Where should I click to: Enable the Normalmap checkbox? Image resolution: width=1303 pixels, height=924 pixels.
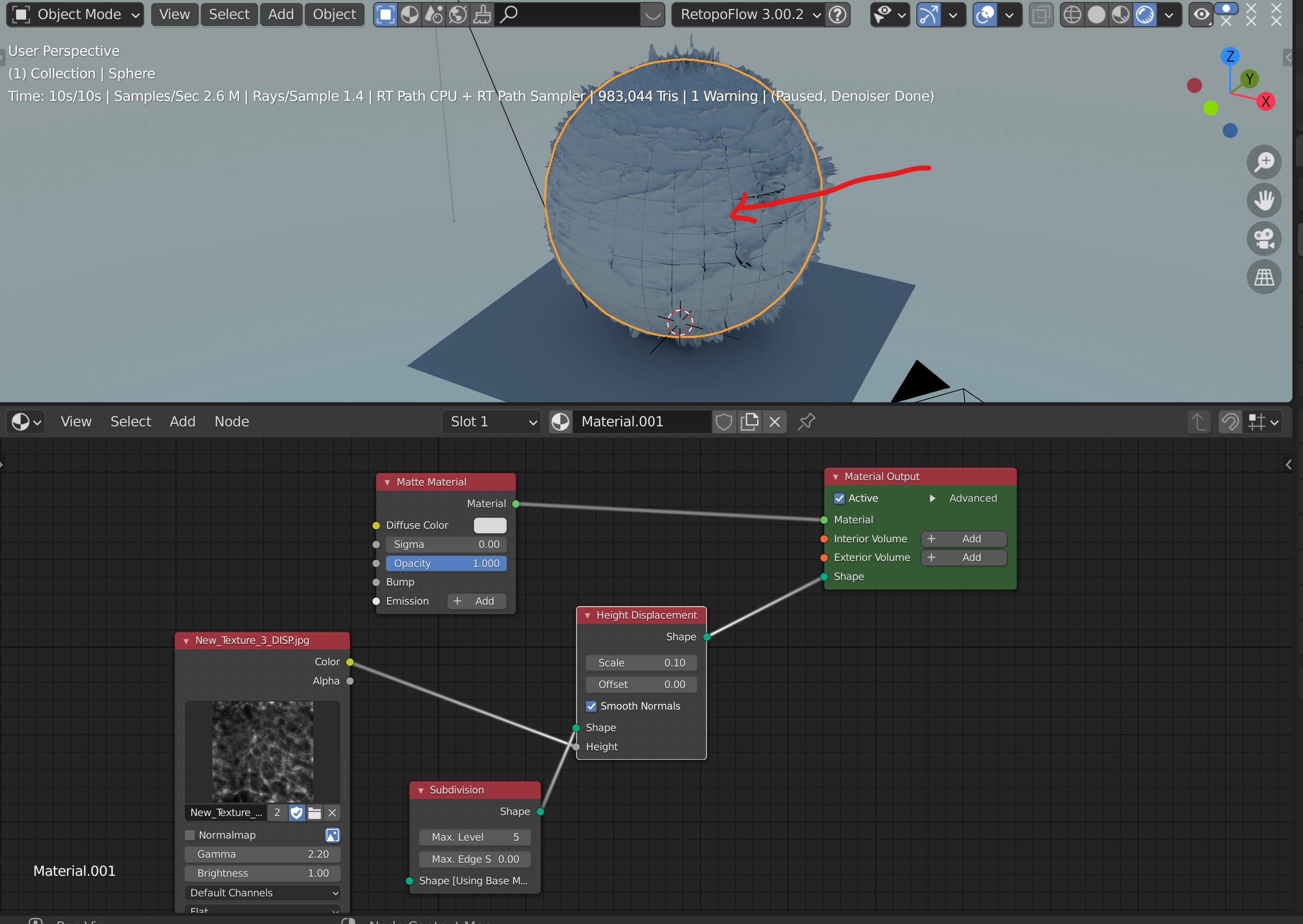pyautogui.click(x=190, y=835)
